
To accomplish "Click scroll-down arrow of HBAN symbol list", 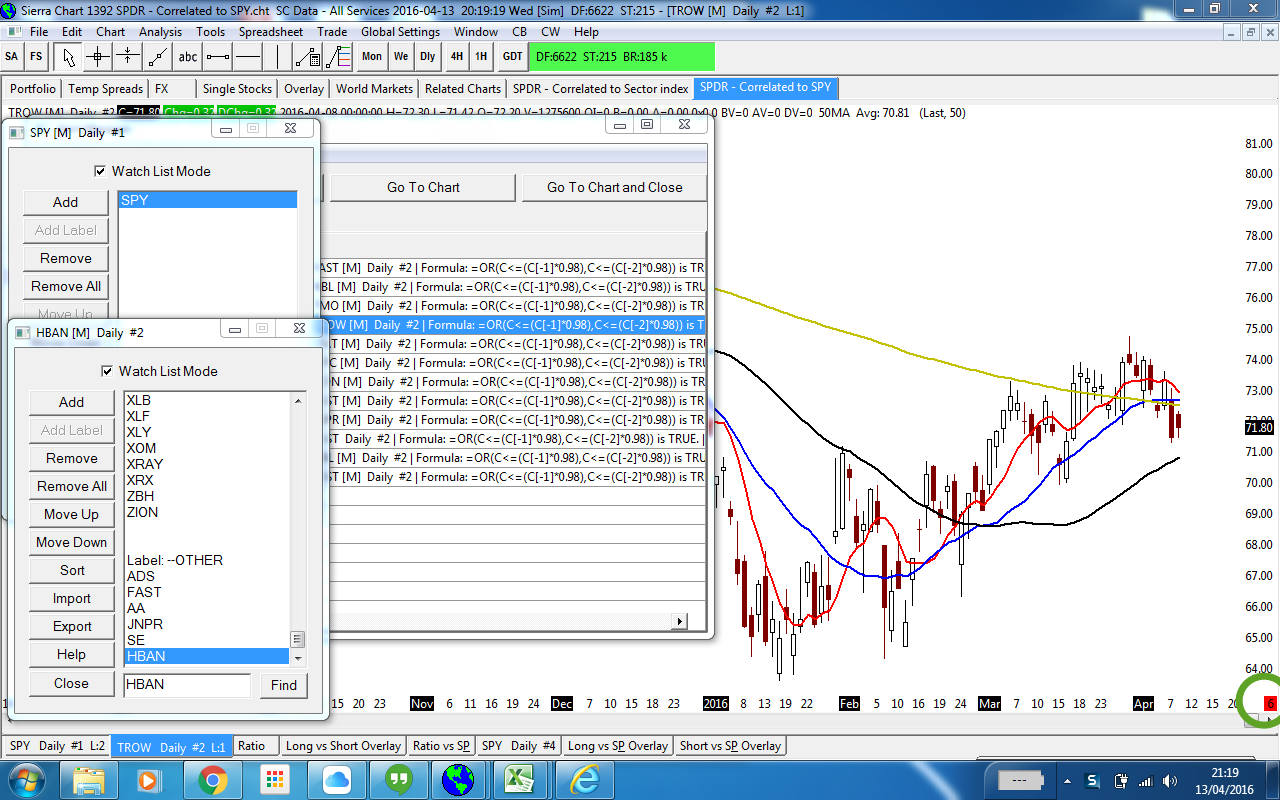I will 298,658.
